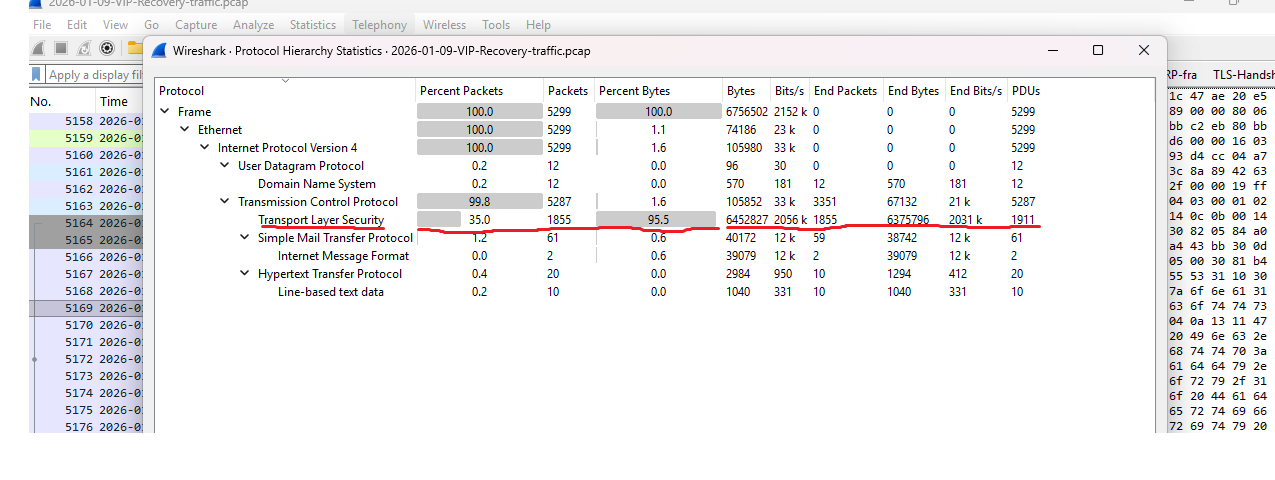Click the Frame Bytes value 6756502
The height and width of the screenshot is (480, 1275).
(748, 112)
